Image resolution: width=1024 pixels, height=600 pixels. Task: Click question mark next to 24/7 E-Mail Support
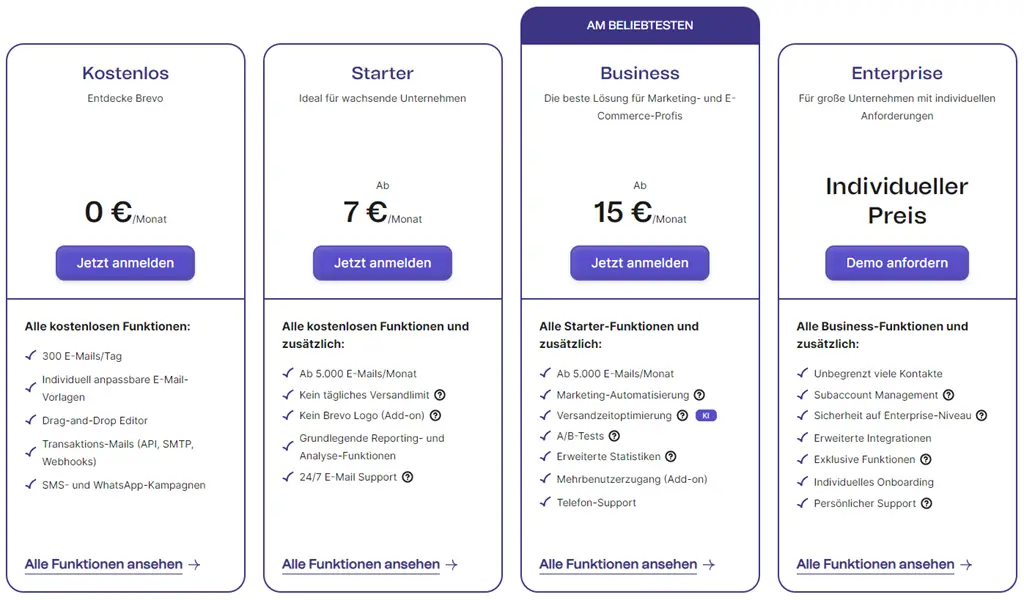coord(408,477)
